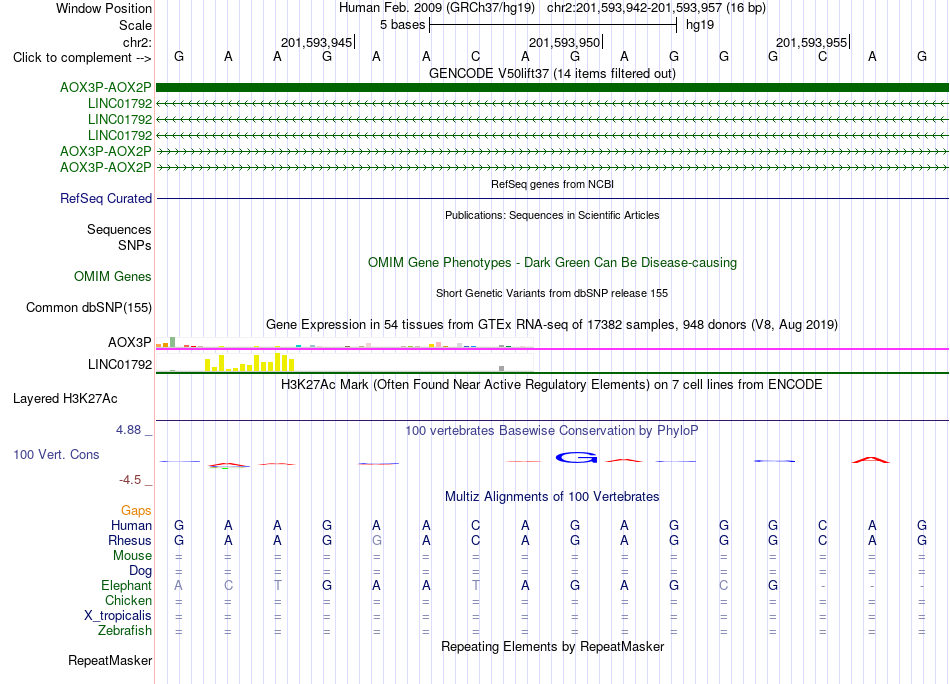The width and height of the screenshot is (950, 684).
Task: Click the solid green AOX3P-AOX2P exon bar
Action: click(552, 88)
